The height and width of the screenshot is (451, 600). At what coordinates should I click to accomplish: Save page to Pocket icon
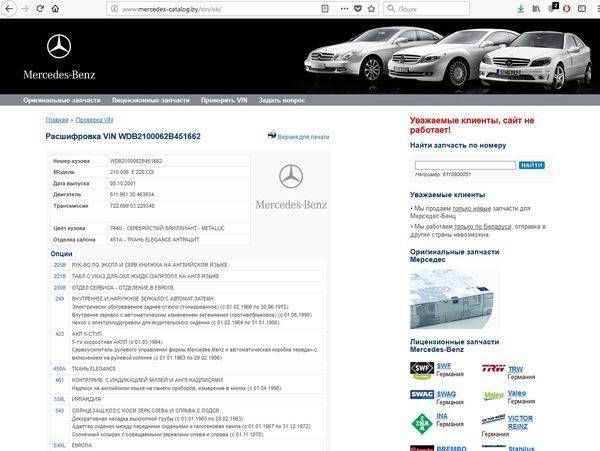(x=358, y=8)
